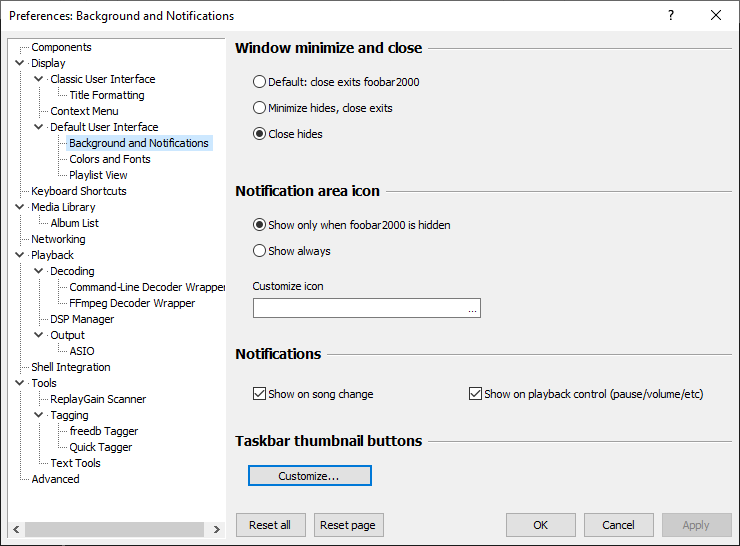740x546 pixels.
Task: Collapse the Output tree node
Action: point(39,335)
